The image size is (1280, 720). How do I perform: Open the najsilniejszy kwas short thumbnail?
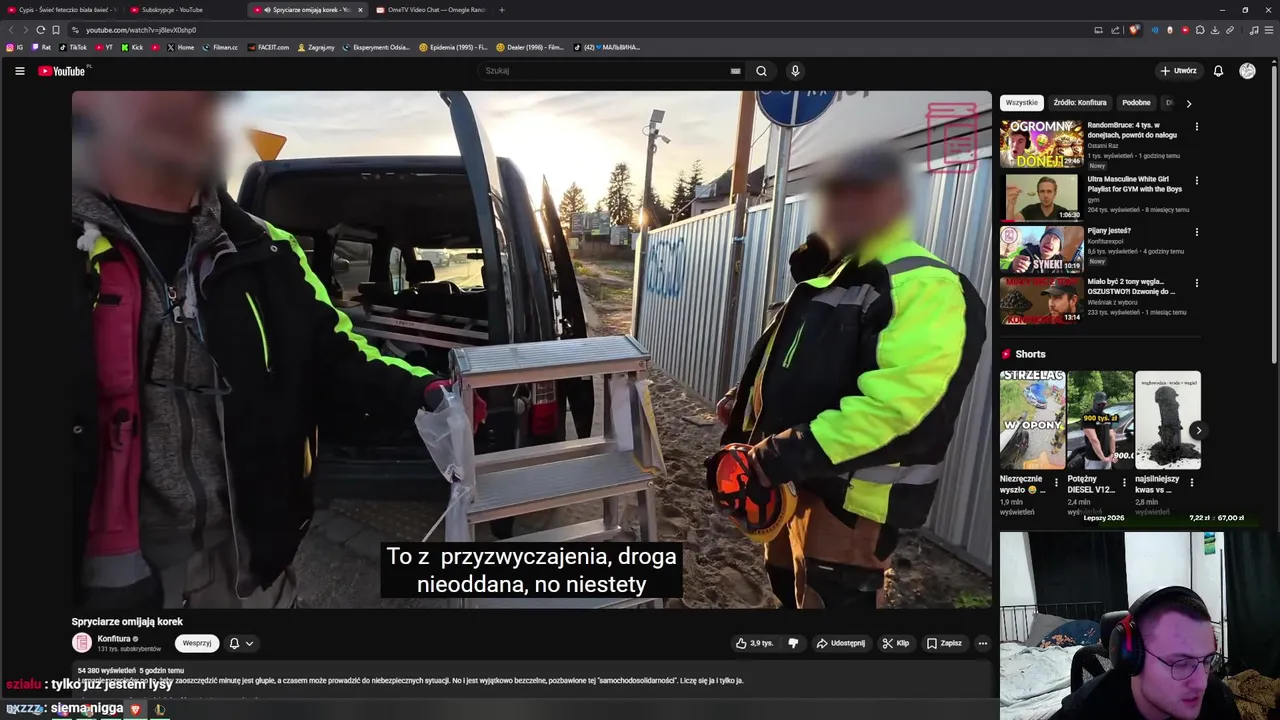pos(1168,420)
